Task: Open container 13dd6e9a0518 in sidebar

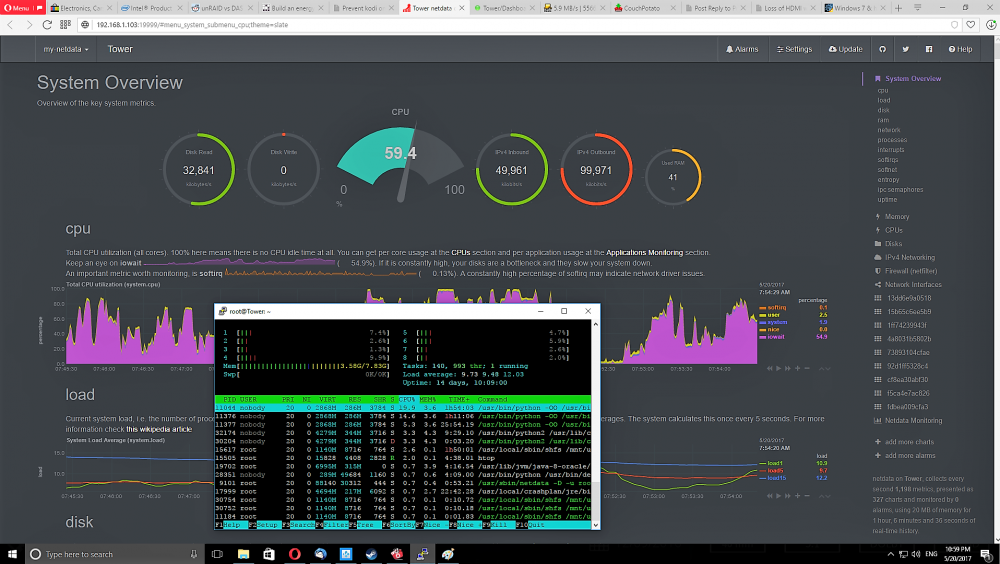Action: click(909, 298)
